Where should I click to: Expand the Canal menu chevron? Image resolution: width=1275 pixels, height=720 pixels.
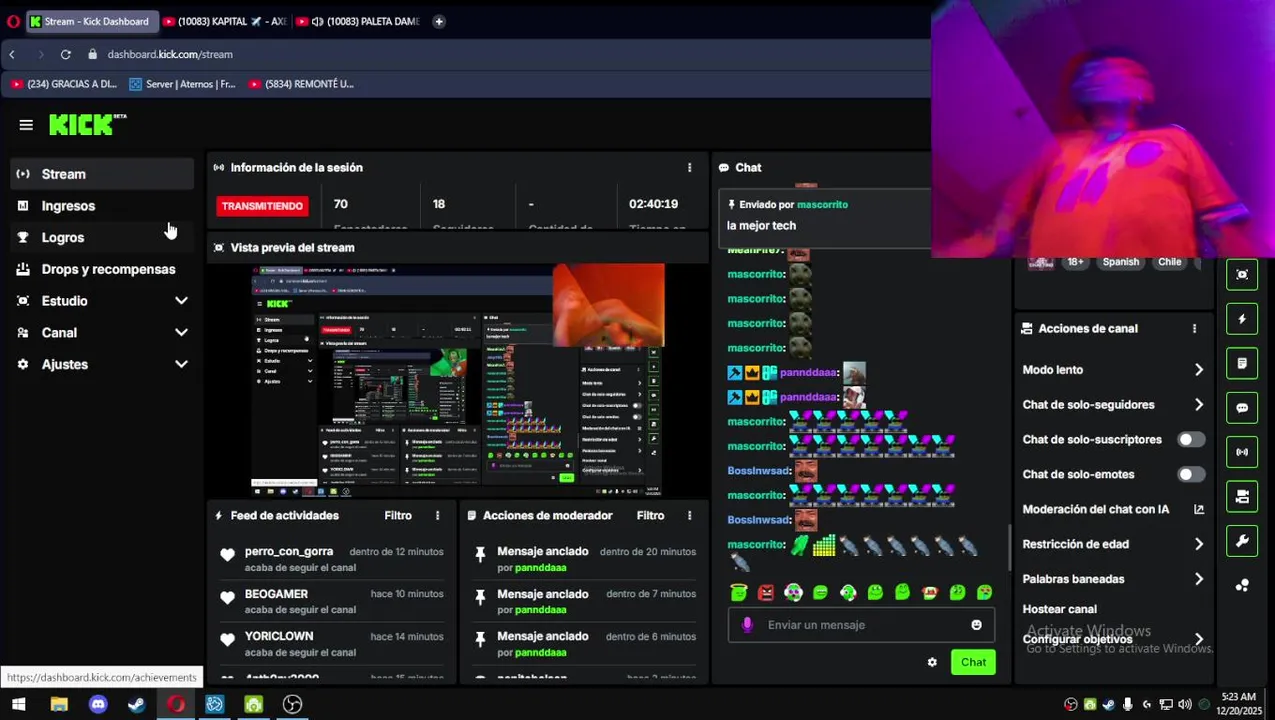tap(181, 333)
